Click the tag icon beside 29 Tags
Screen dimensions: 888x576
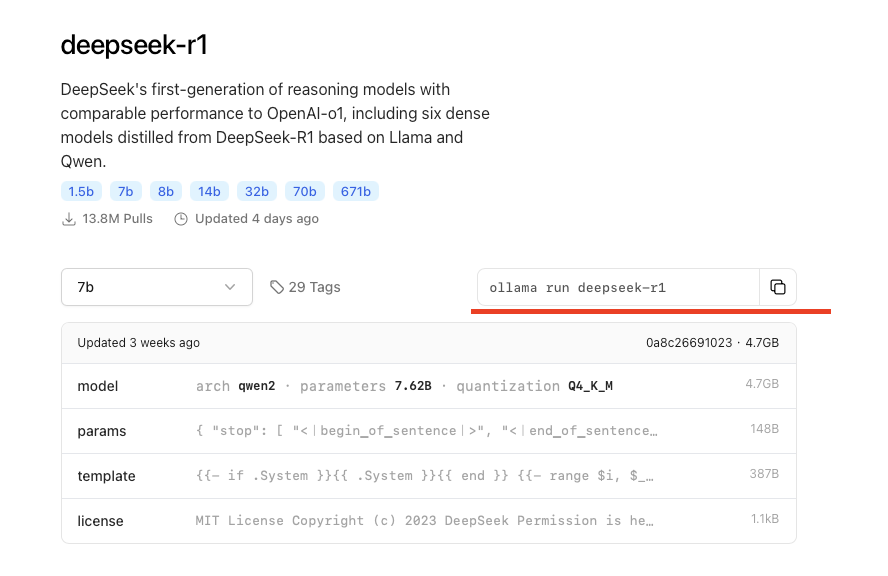tap(277, 287)
